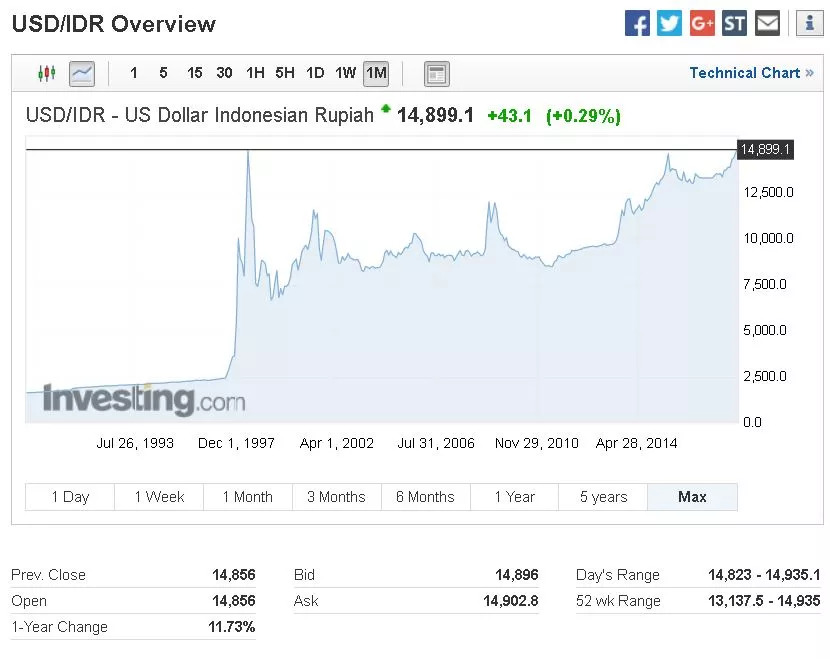Click the 14,899.1 price marker on the axis

click(x=765, y=149)
